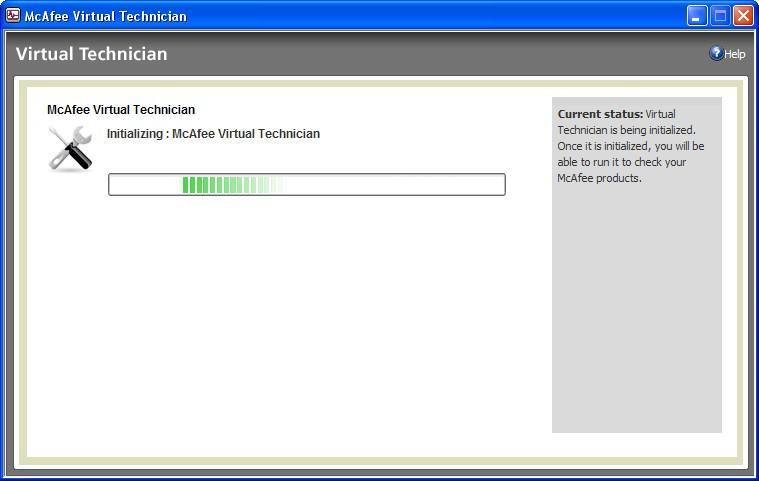Minimize the McAfee Virtual Technician window
The width and height of the screenshot is (759, 481).
pos(697,16)
